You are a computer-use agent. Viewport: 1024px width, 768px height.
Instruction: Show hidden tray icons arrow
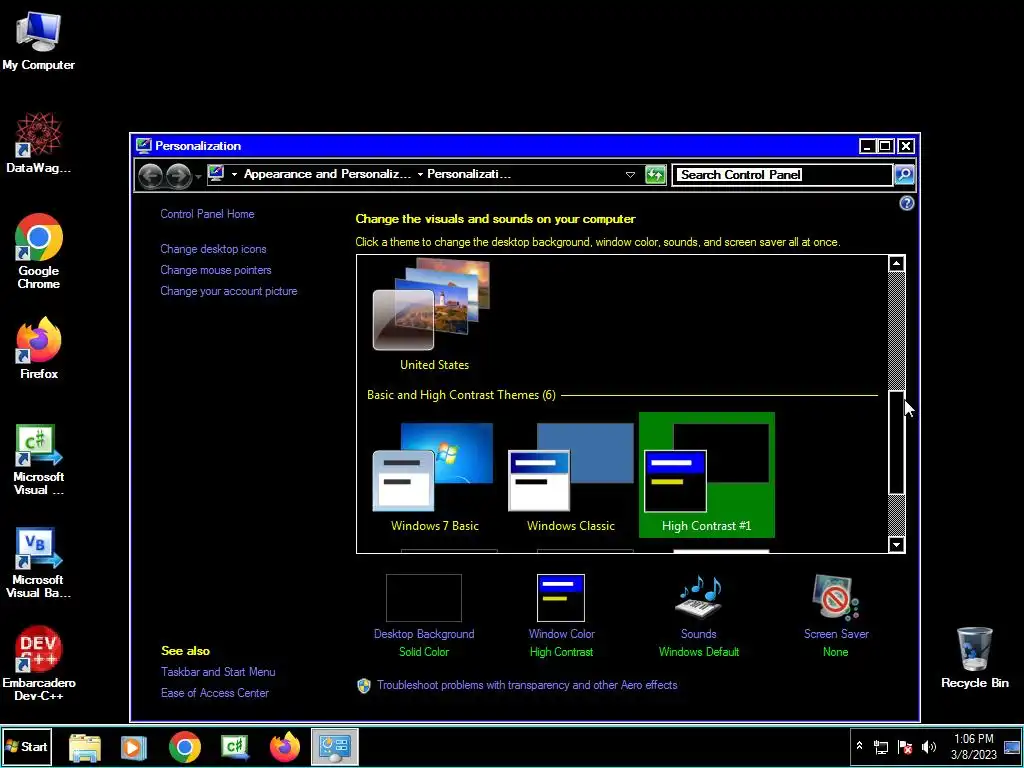pyautogui.click(x=859, y=746)
